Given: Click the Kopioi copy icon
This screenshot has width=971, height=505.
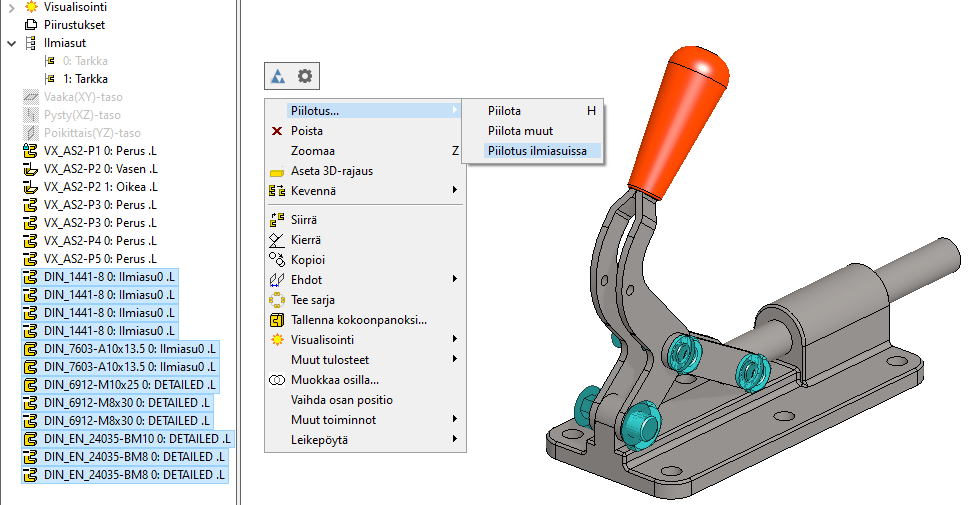Looking at the screenshot, I should (278, 260).
